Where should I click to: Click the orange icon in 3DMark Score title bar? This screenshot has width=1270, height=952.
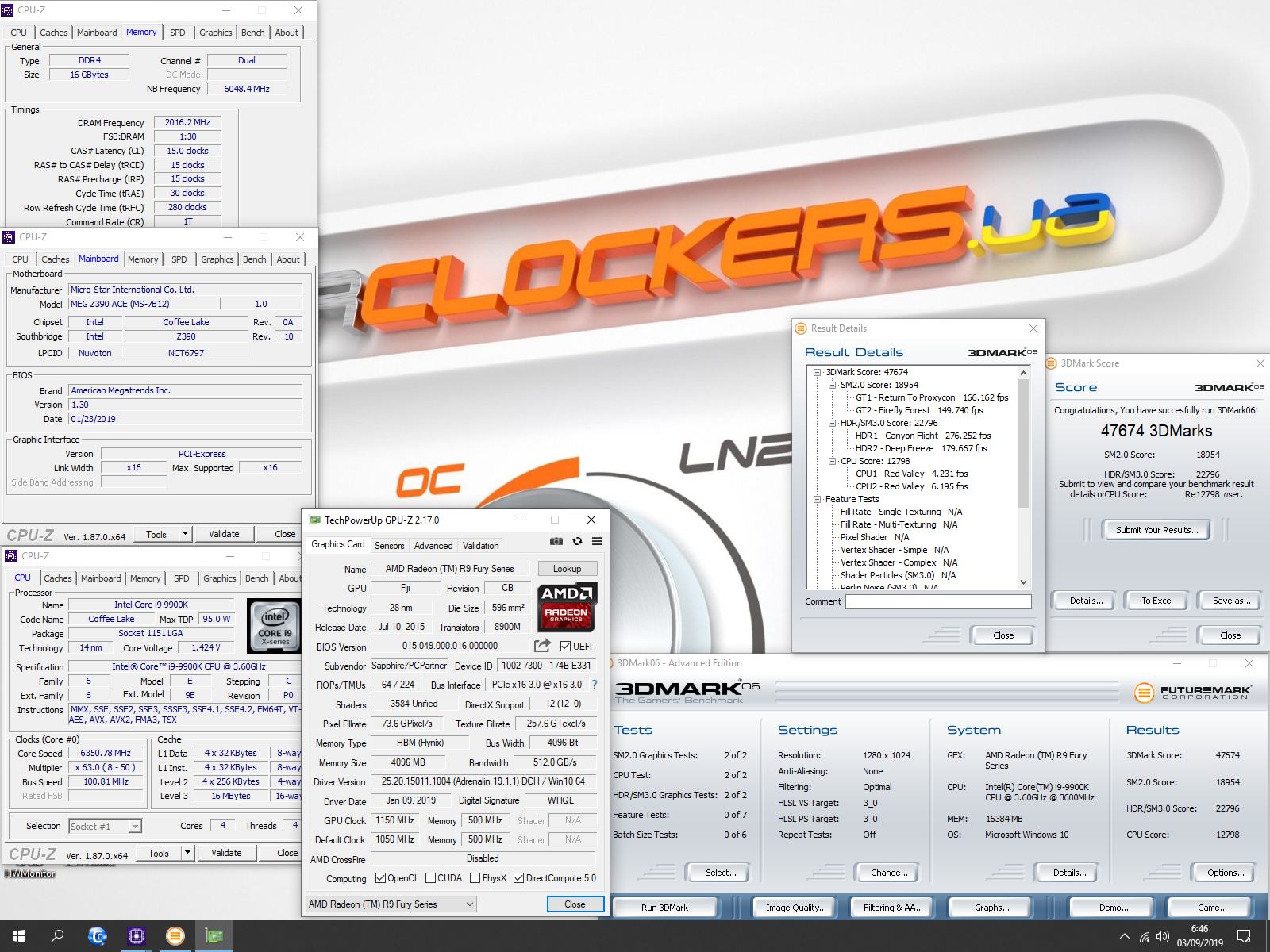[x=1052, y=363]
